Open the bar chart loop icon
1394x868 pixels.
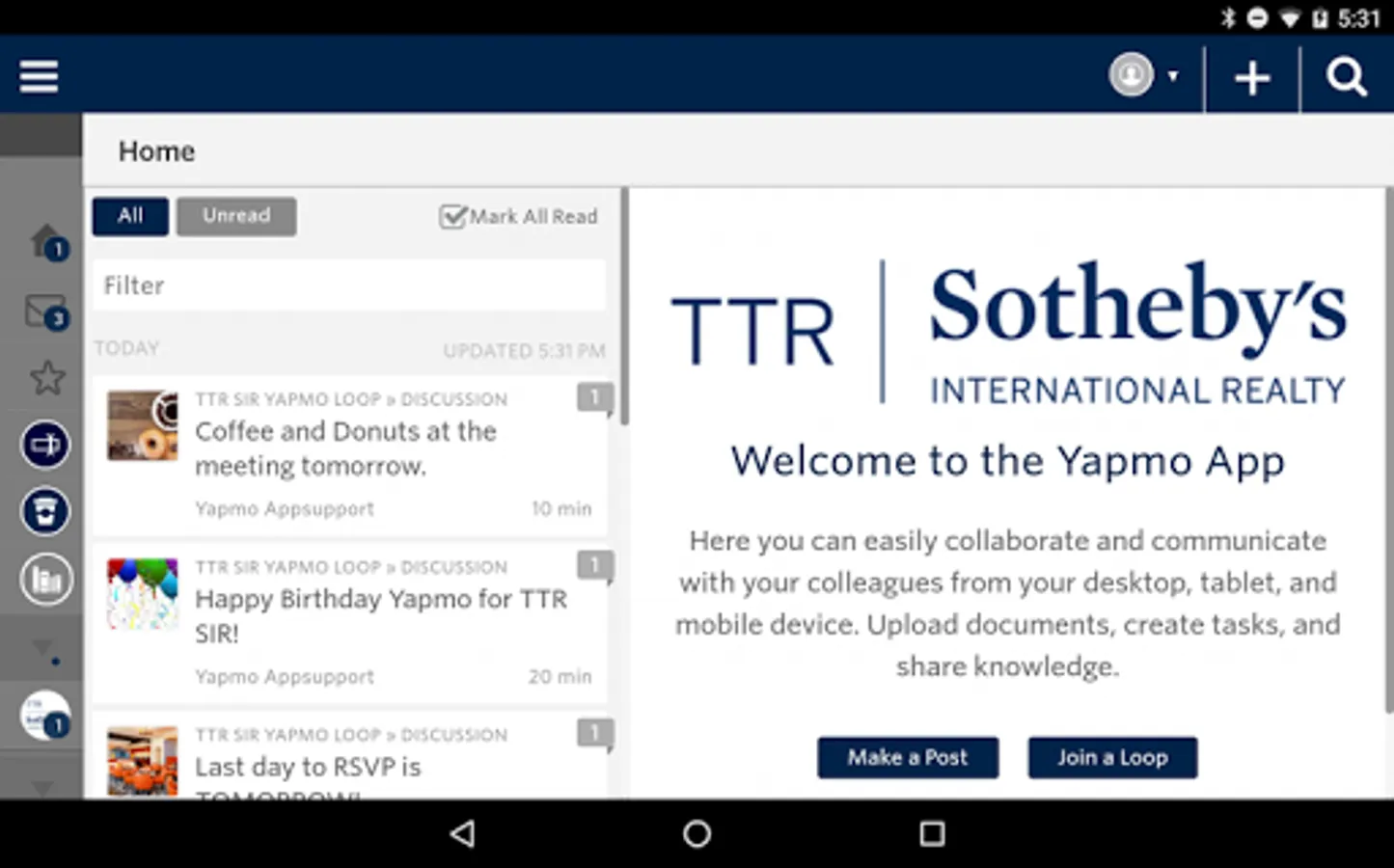click(45, 580)
